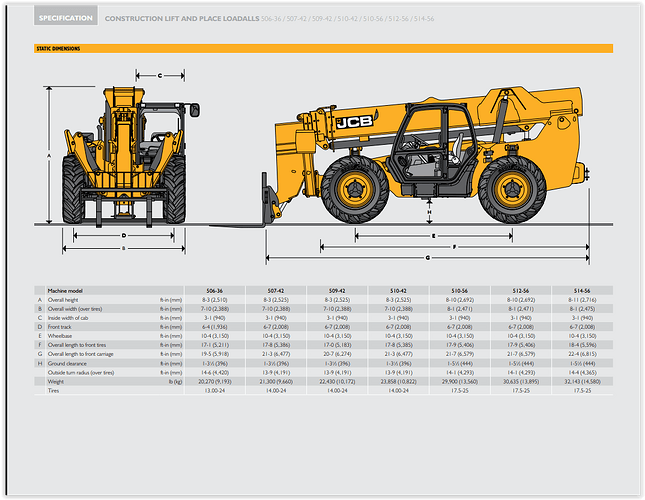Click the lb (kg) unit label
Viewport: 645px width, 500px height.
click(x=175, y=382)
